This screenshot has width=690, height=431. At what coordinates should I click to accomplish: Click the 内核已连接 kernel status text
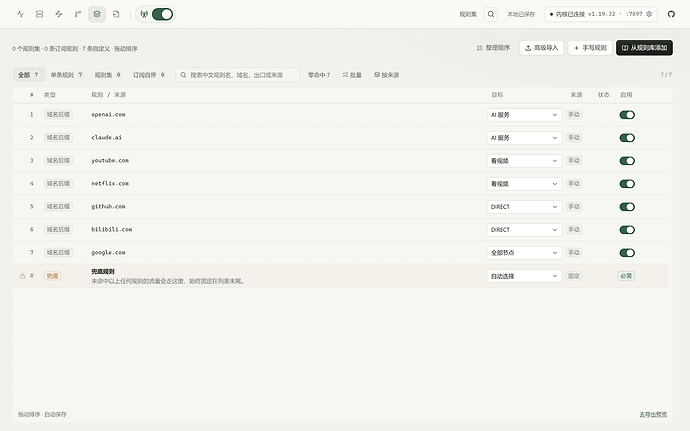coord(570,14)
